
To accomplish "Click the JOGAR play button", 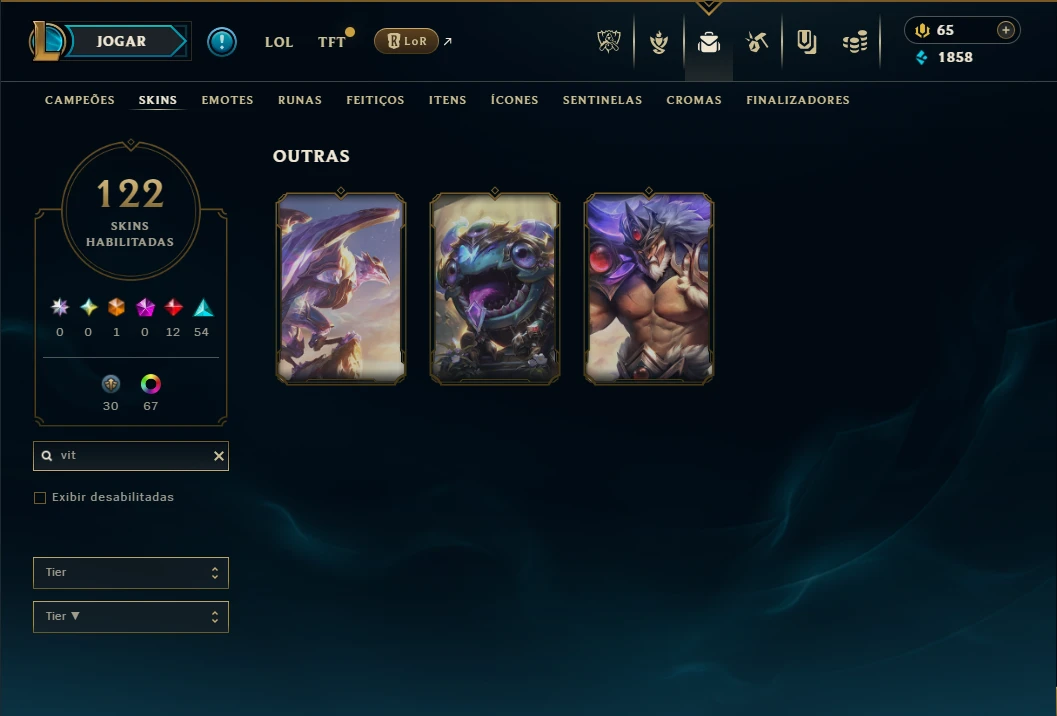I will 121,41.
